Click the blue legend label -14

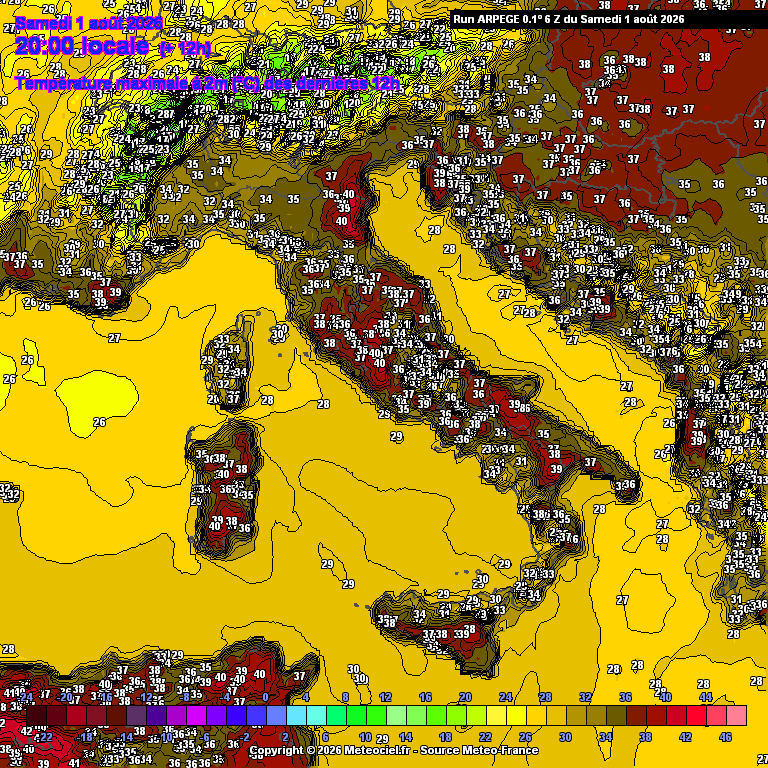[x=125, y=737]
